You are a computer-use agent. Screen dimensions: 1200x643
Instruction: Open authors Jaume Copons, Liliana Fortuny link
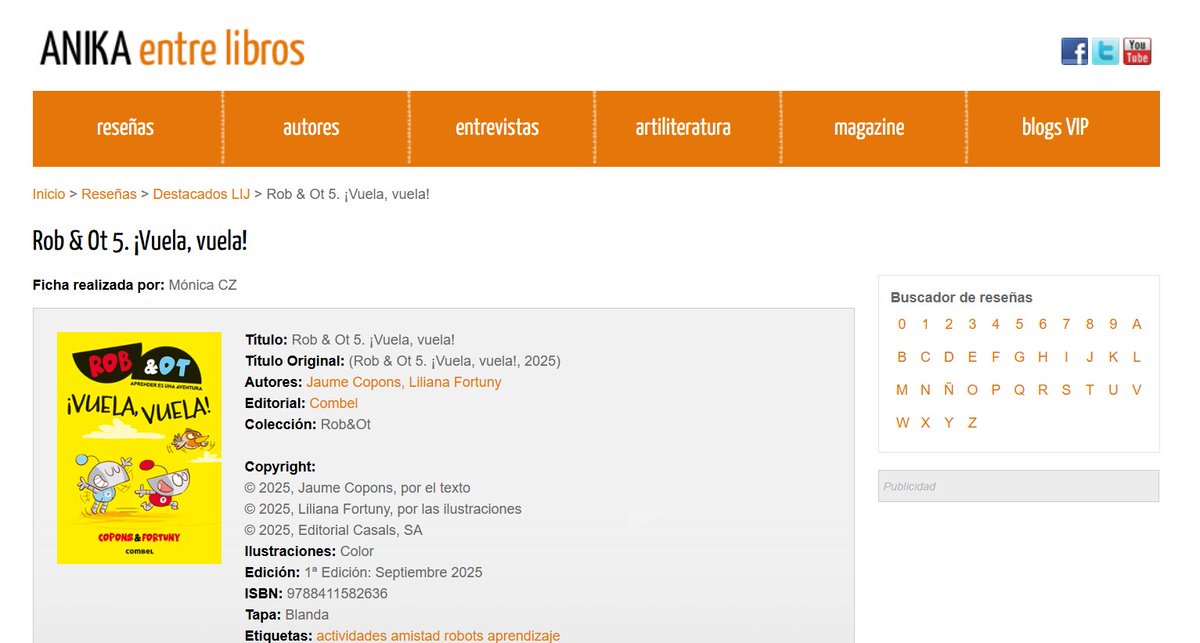404,382
